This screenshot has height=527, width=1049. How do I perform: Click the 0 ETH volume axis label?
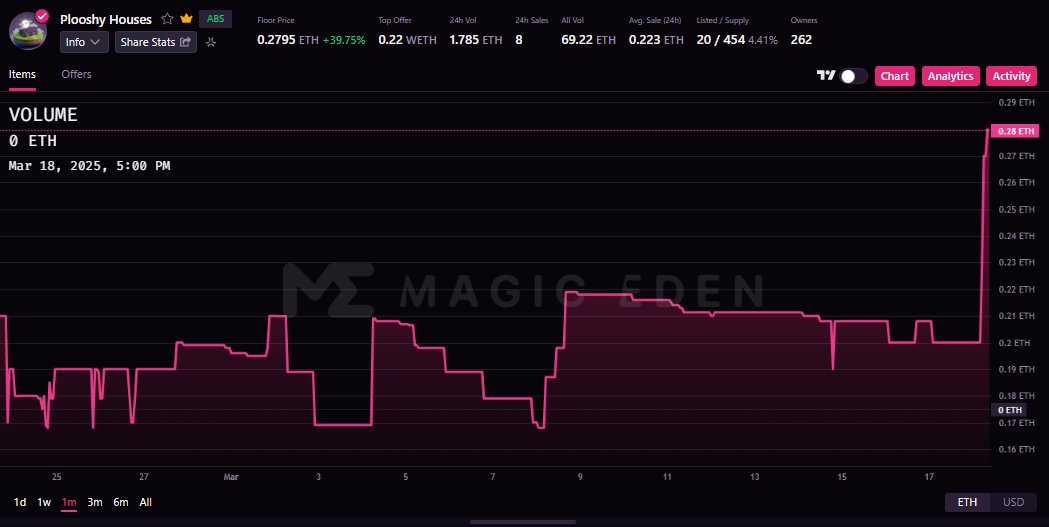1010,410
